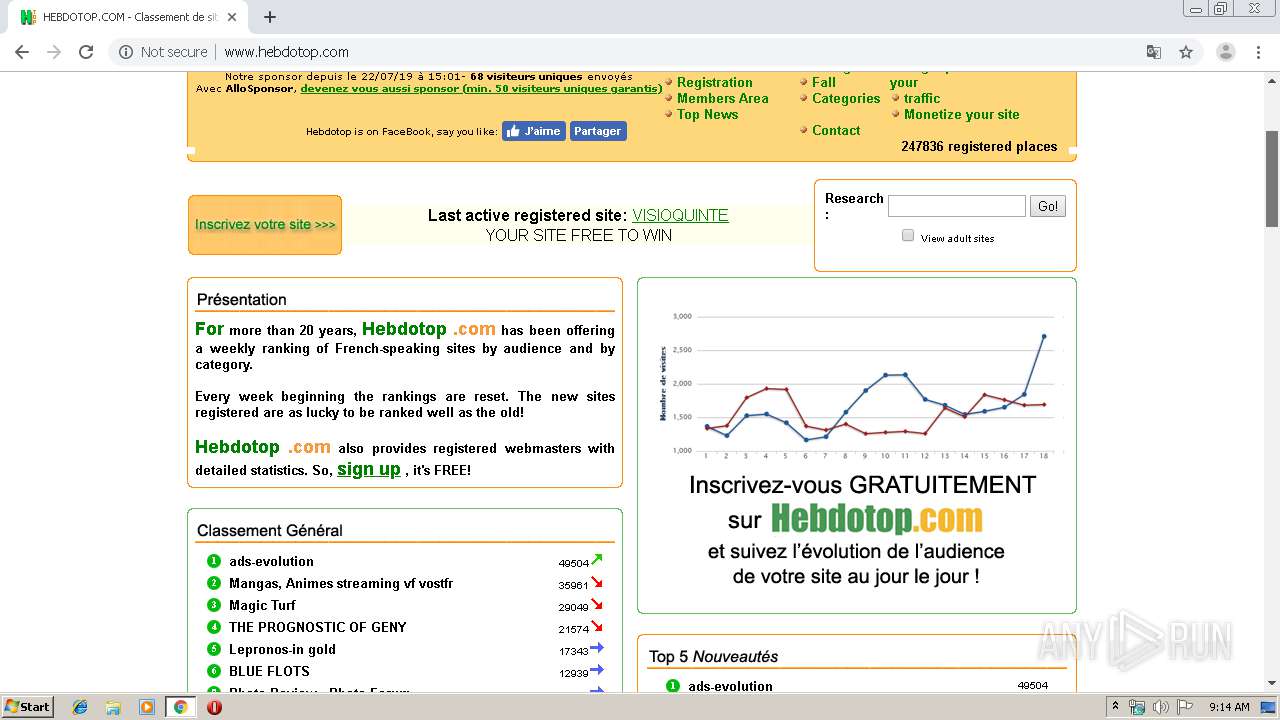
Task: Follow the devenez vous aussi sponsor link
Action: [481, 89]
